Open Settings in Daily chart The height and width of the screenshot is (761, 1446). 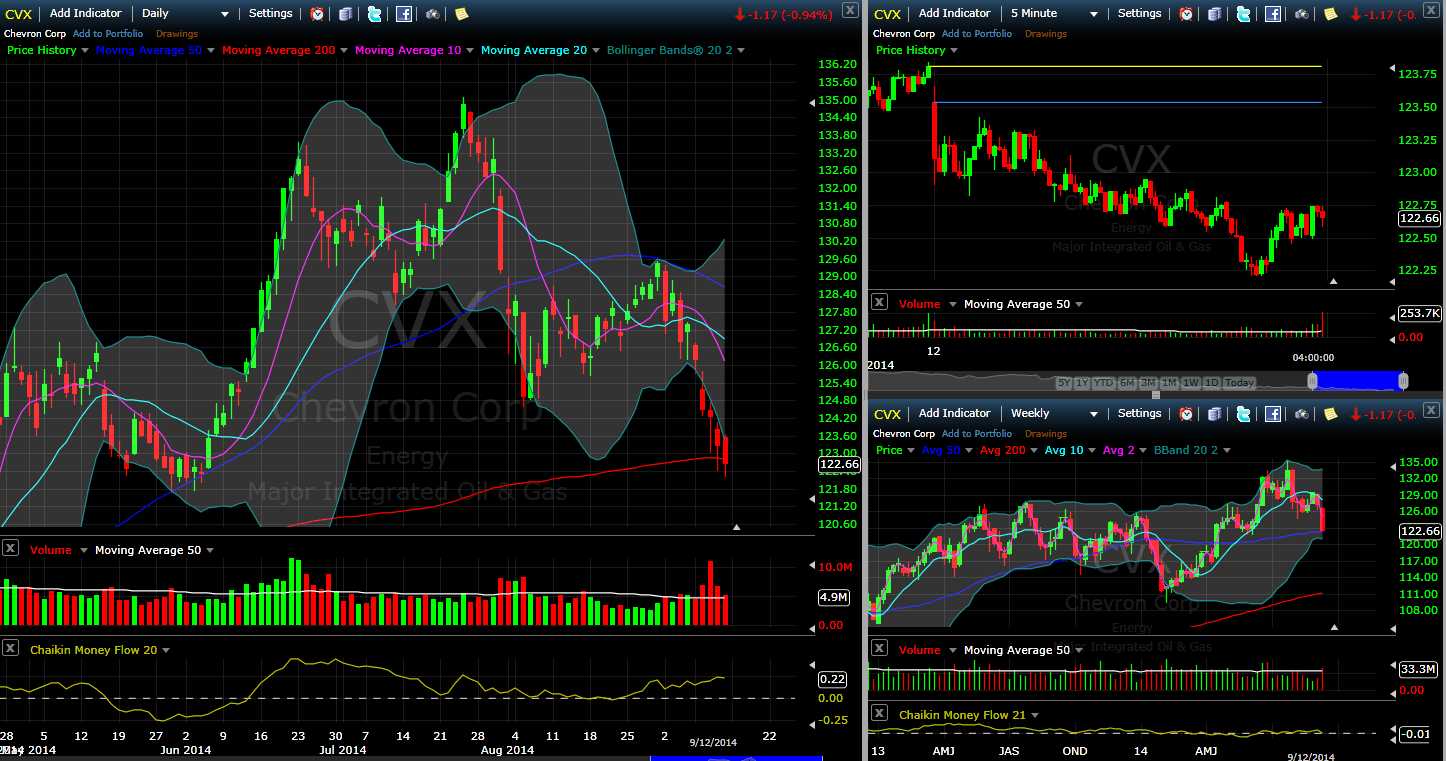point(271,14)
